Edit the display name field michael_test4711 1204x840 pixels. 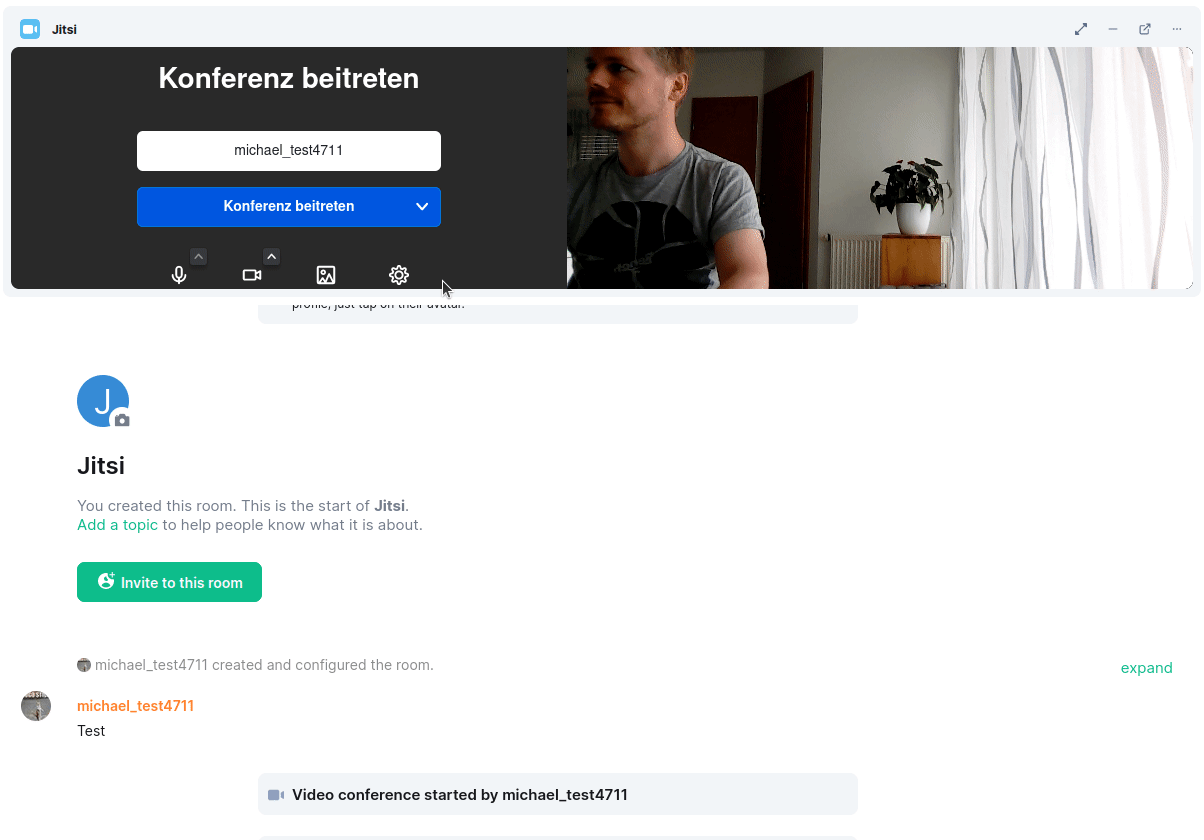(x=289, y=151)
